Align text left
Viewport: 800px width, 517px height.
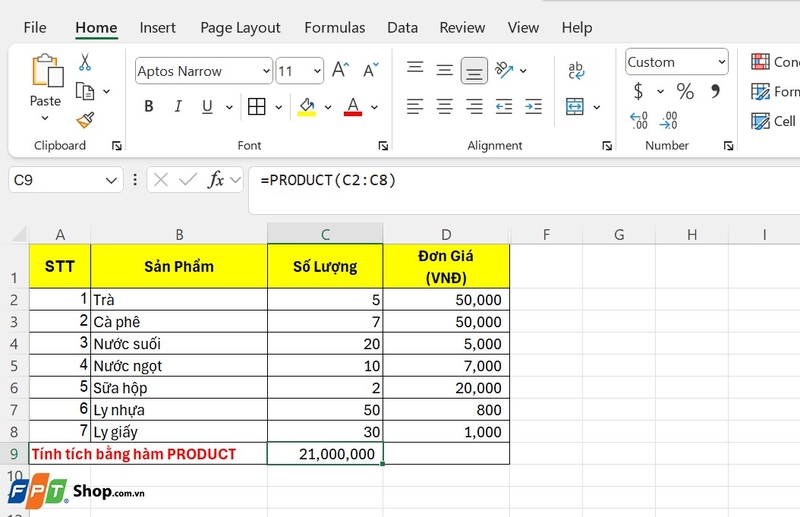click(415, 106)
